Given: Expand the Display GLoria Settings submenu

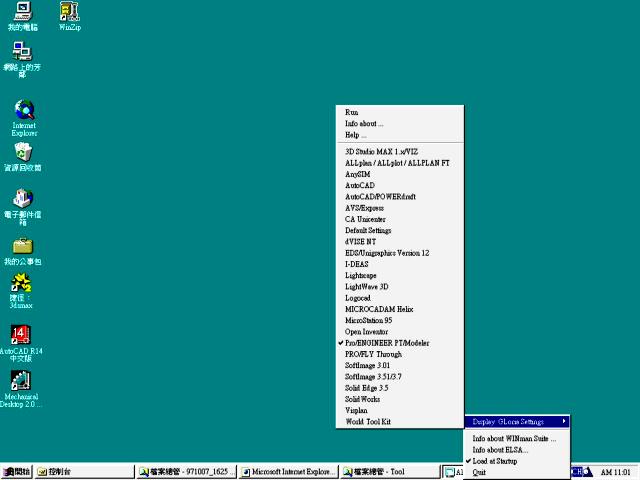Looking at the screenshot, I should click(x=517, y=422).
